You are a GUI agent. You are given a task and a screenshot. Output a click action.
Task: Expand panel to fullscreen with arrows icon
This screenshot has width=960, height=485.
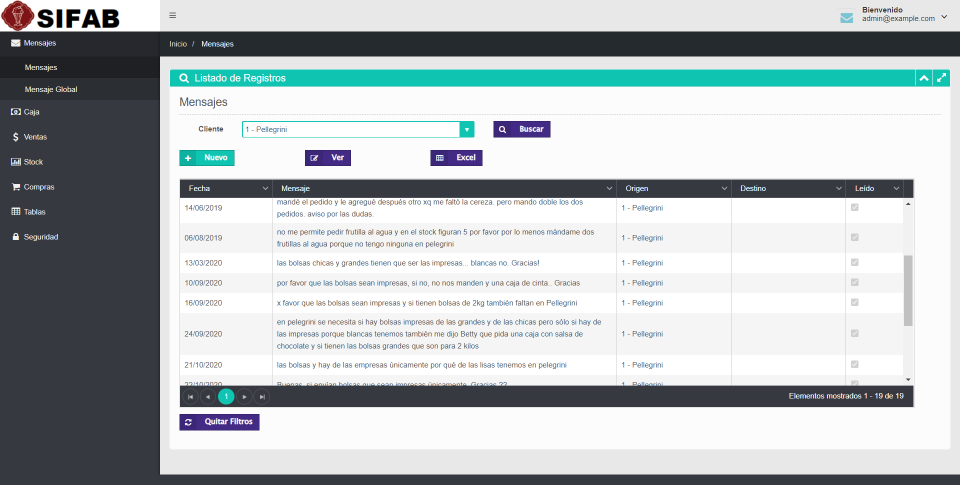pyautogui.click(x=941, y=78)
